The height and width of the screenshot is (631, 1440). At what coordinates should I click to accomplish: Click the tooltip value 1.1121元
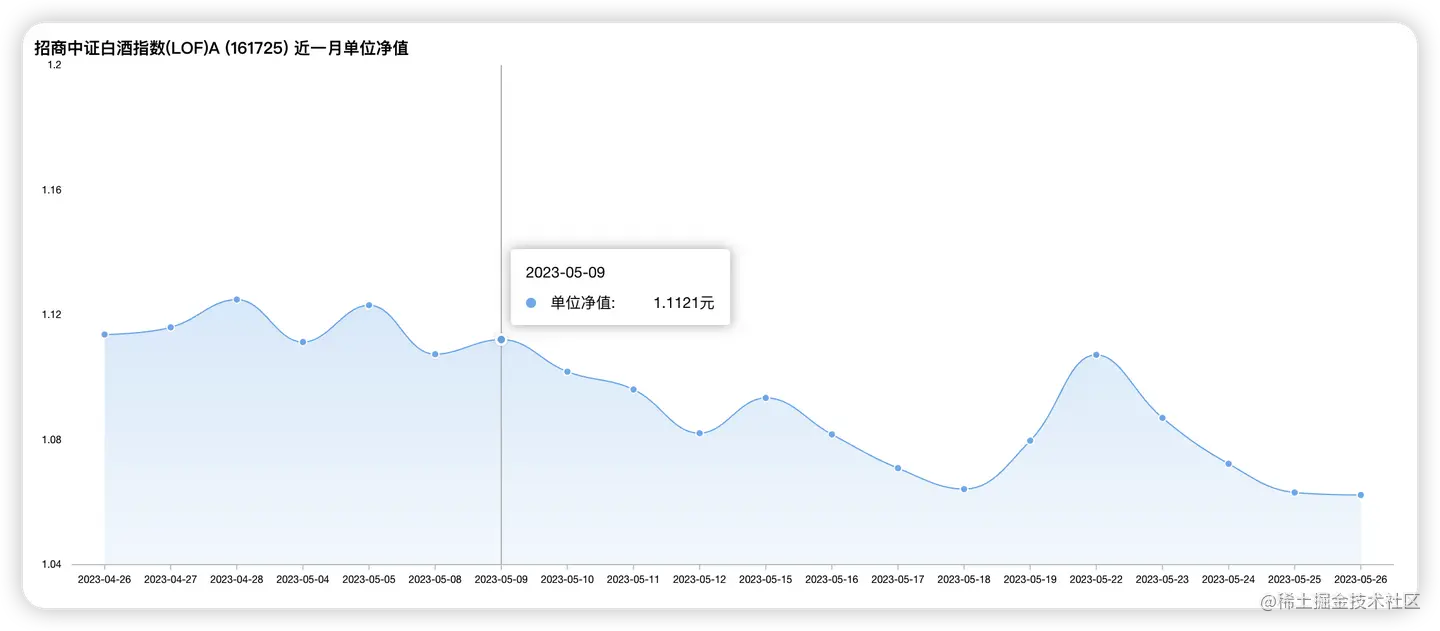684,303
